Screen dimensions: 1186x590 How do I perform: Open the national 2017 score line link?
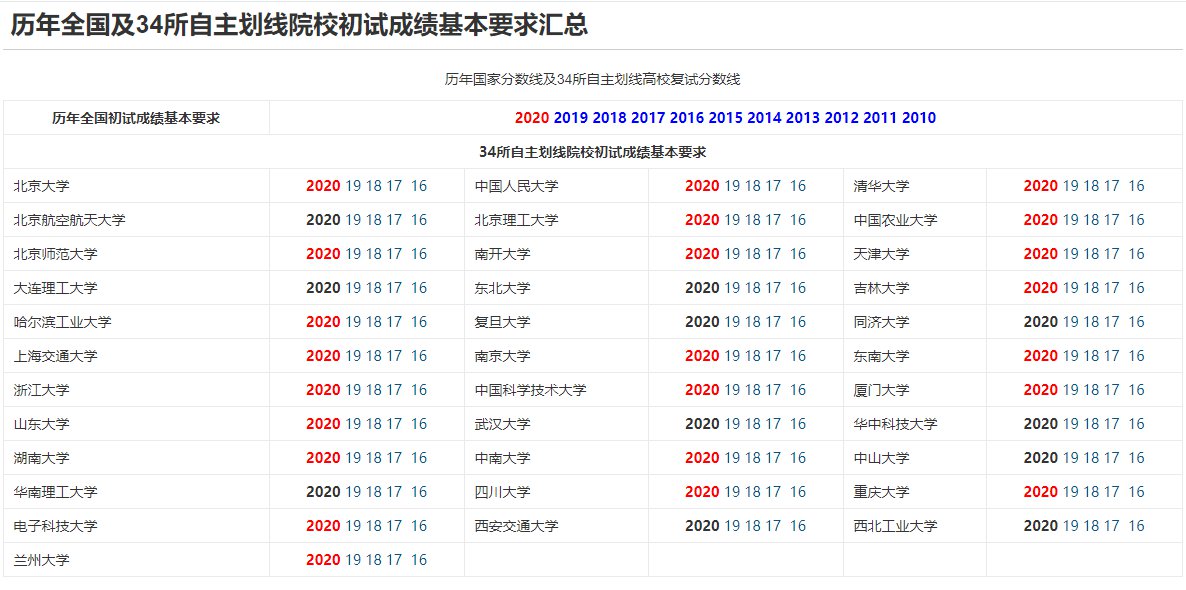pos(648,118)
